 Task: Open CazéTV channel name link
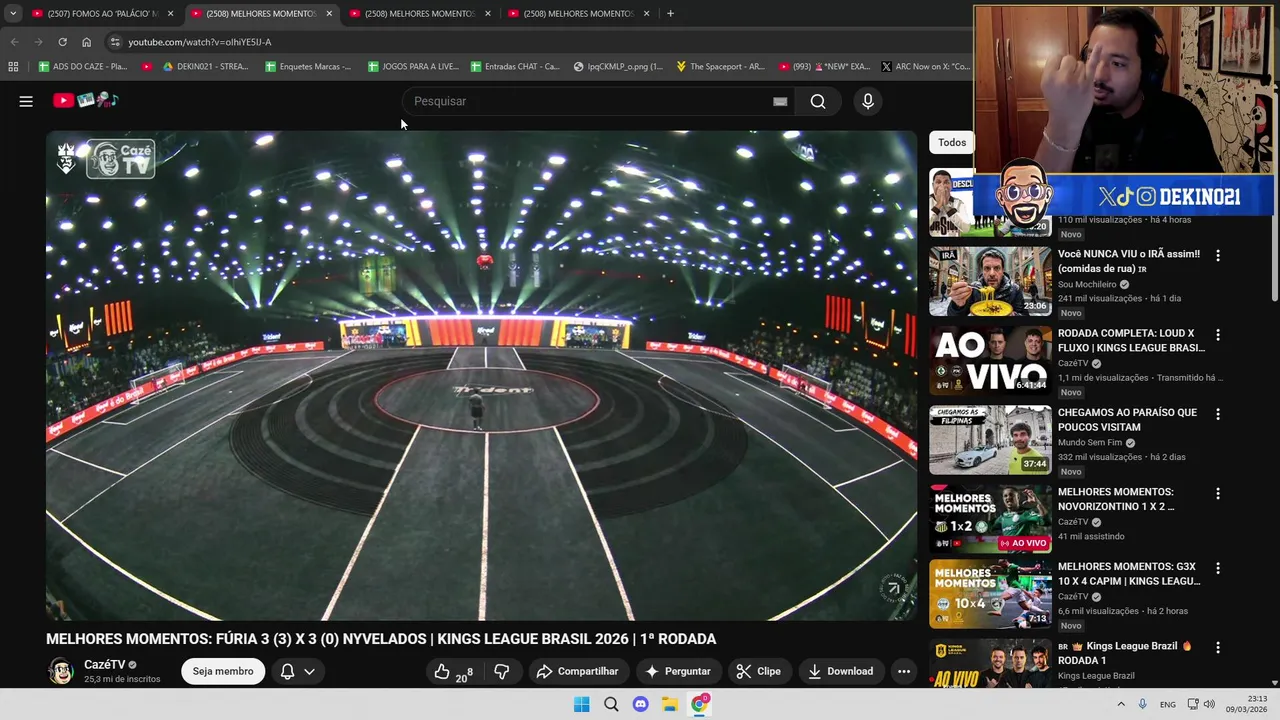[105, 665]
